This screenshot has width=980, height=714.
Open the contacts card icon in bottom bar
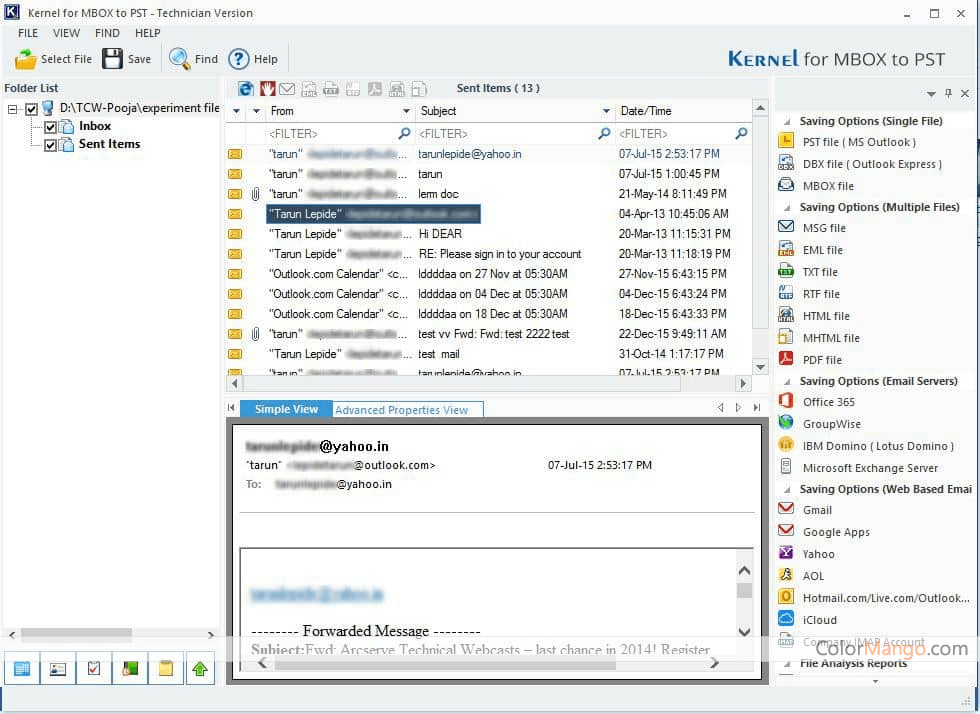pyautogui.click(x=57, y=669)
